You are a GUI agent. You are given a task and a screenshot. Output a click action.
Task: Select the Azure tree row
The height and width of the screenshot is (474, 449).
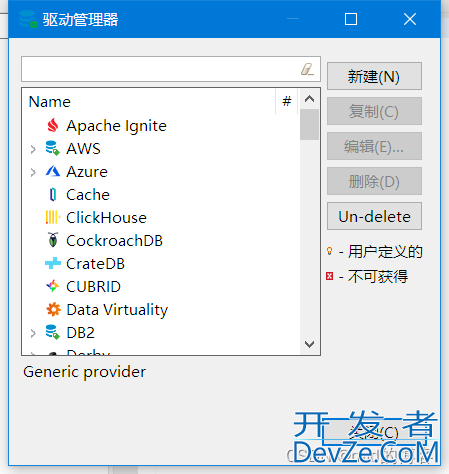pyautogui.click(x=161, y=171)
